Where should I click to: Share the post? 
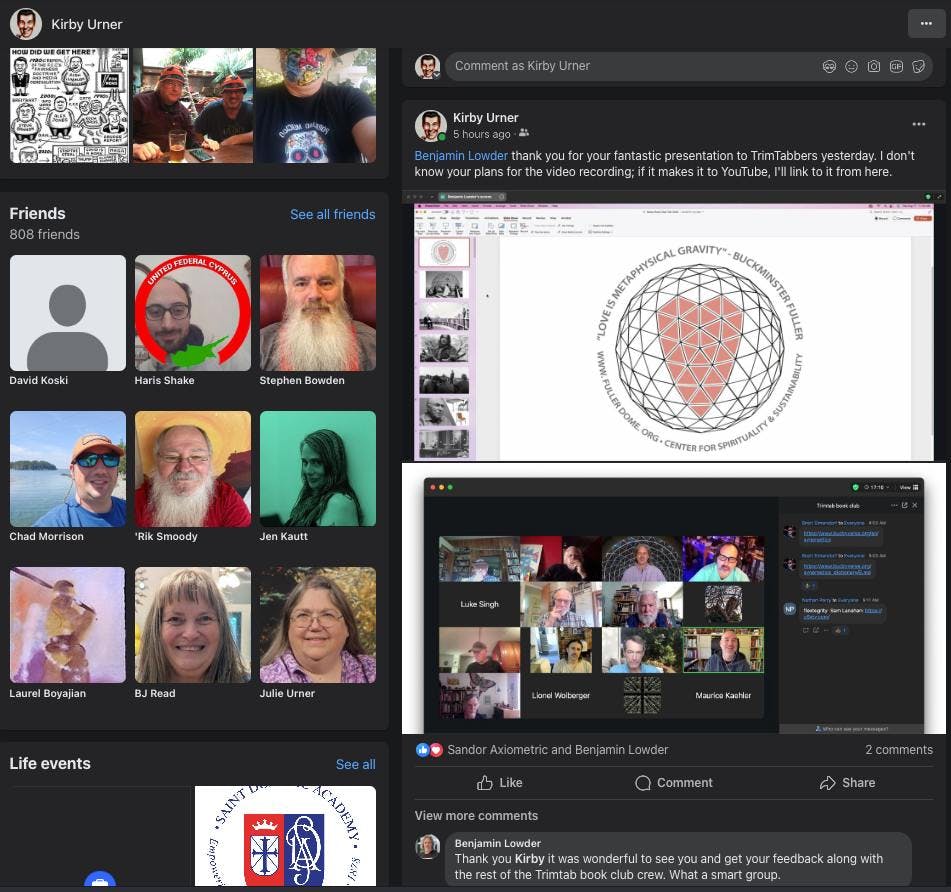tap(847, 783)
